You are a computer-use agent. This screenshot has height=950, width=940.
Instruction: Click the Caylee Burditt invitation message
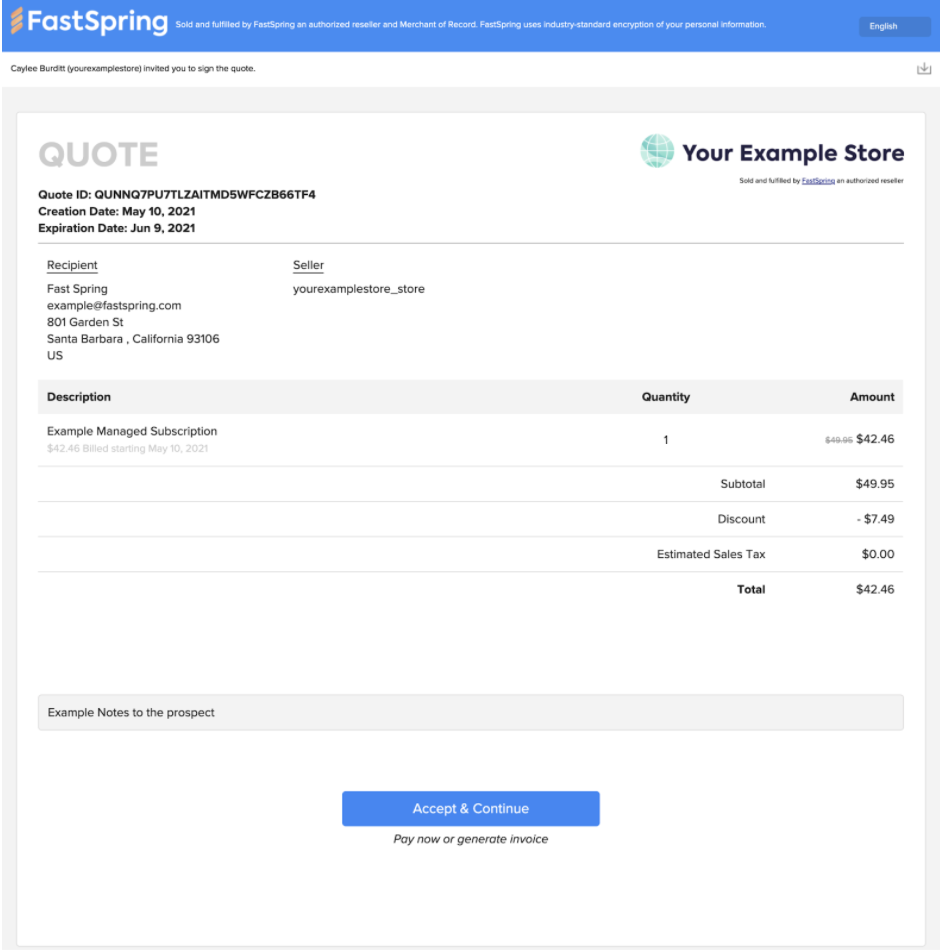(x=133, y=68)
